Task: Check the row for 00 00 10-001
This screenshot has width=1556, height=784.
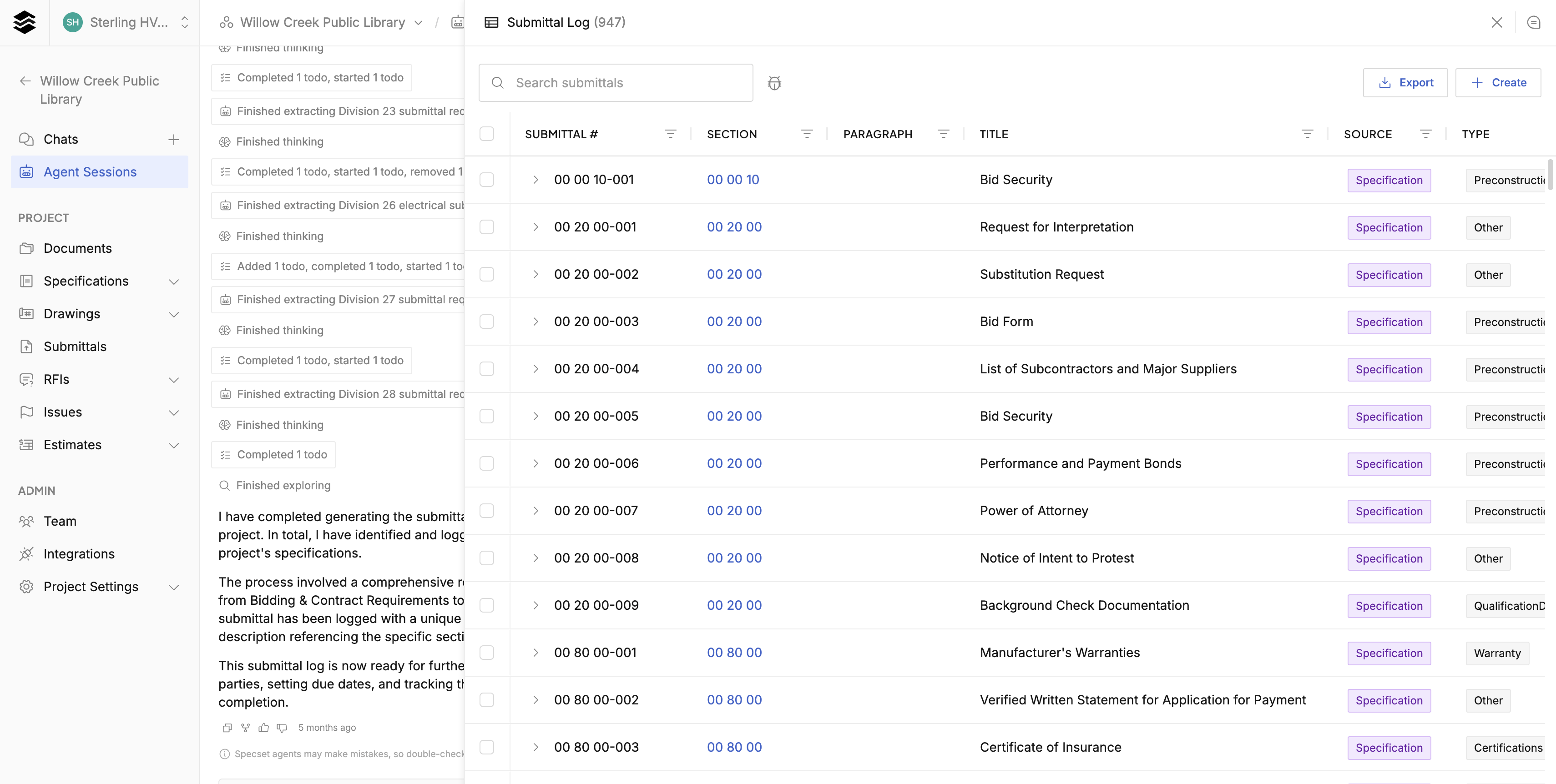Action: (x=486, y=180)
